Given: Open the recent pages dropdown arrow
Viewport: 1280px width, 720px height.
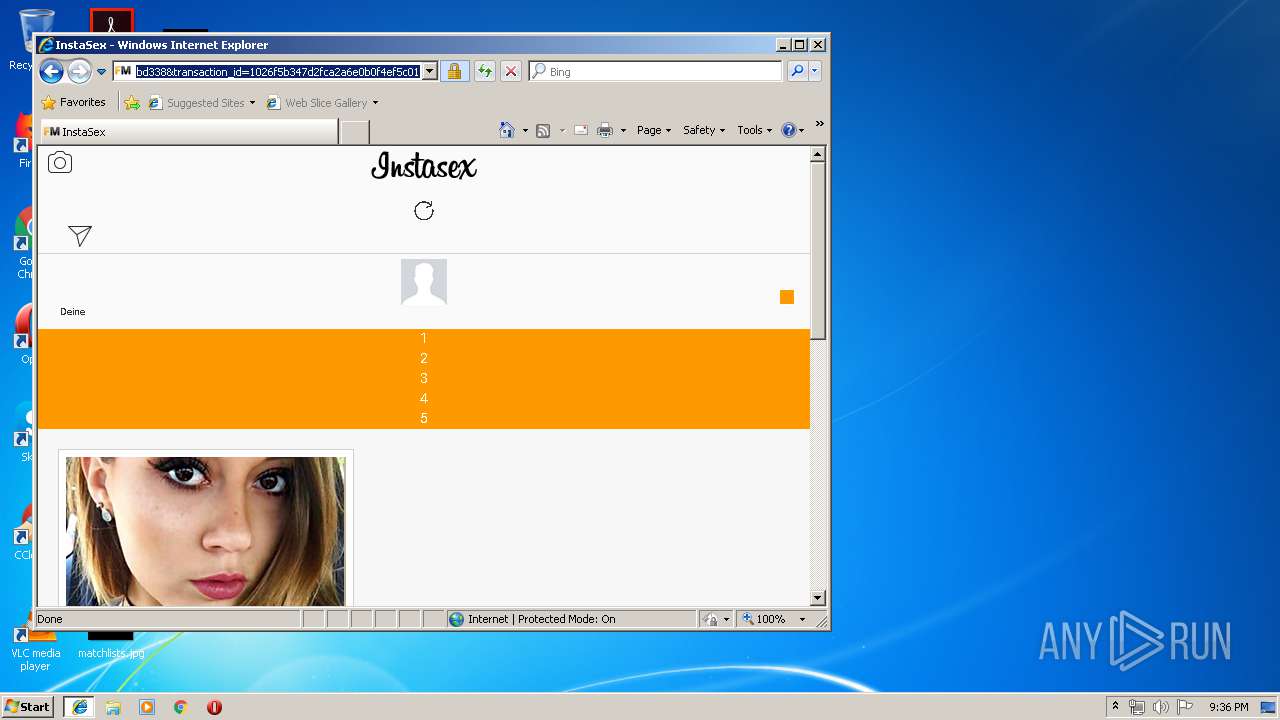Looking at the screenshot, I should point(101,72).
